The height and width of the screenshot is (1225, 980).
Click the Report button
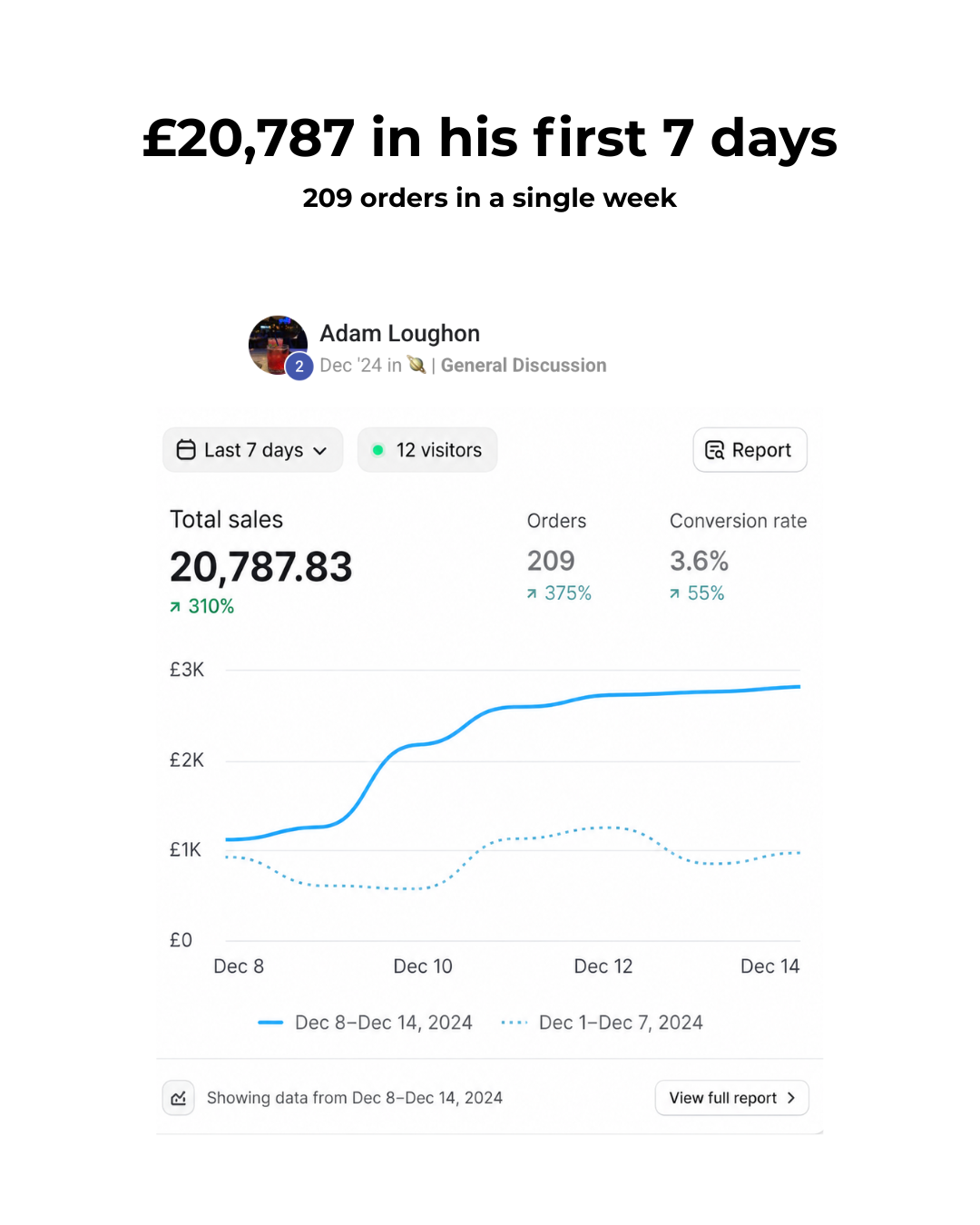(750, 450)
